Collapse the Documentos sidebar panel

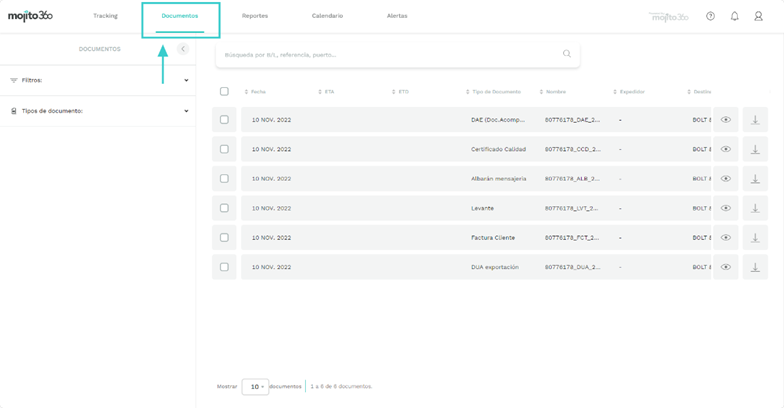183,49
